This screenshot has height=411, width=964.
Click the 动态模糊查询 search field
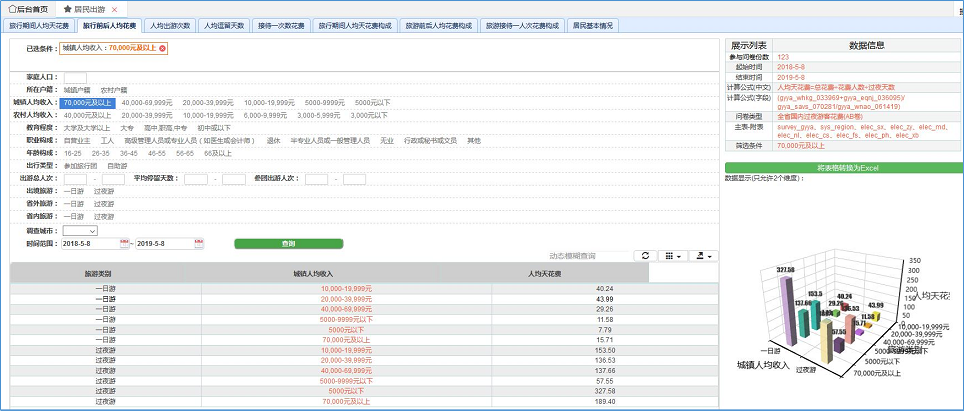590,256
